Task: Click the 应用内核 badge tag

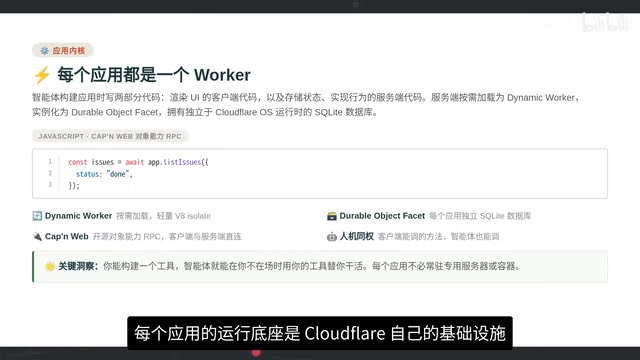Action: coord(63,51)
